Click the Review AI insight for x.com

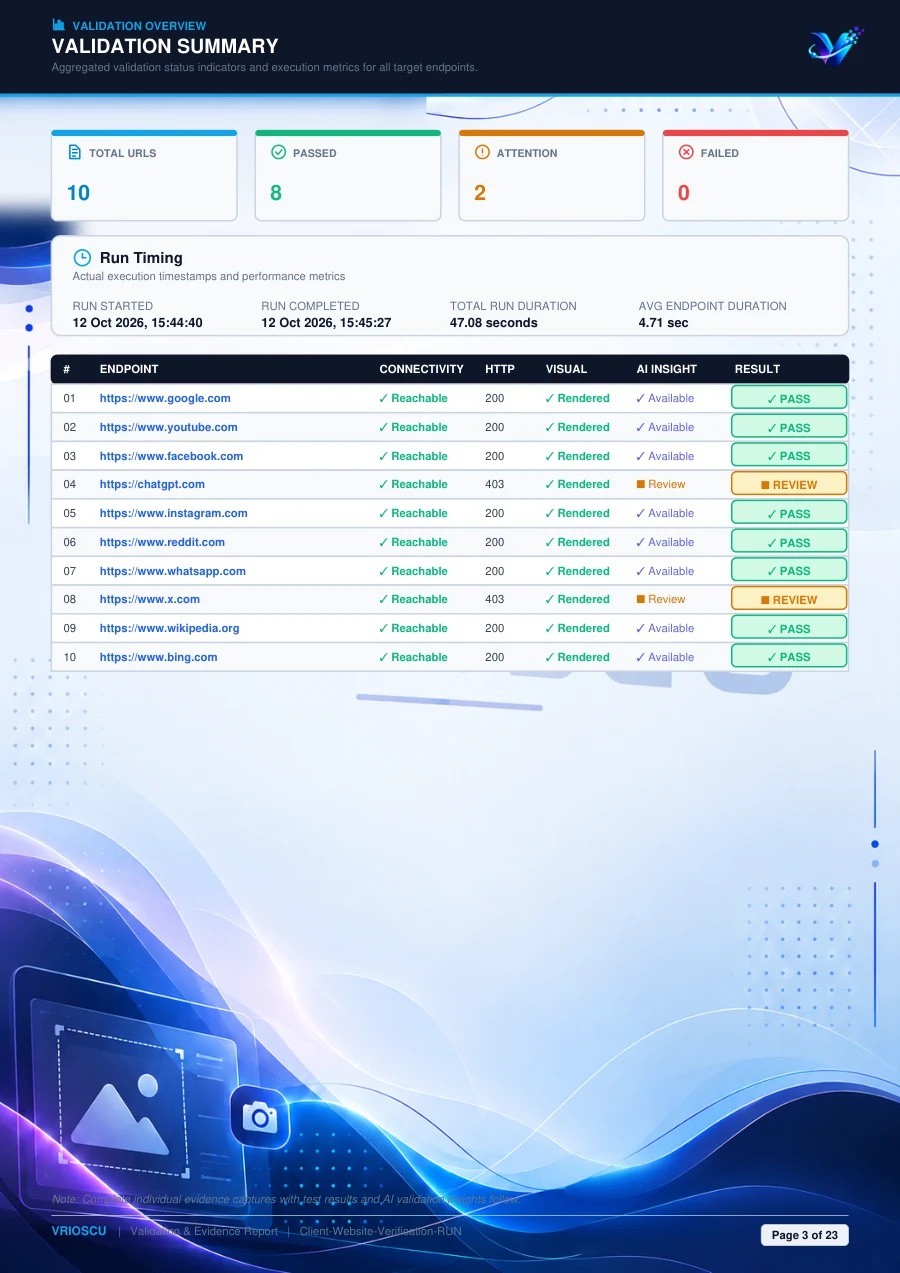[661, 599]
